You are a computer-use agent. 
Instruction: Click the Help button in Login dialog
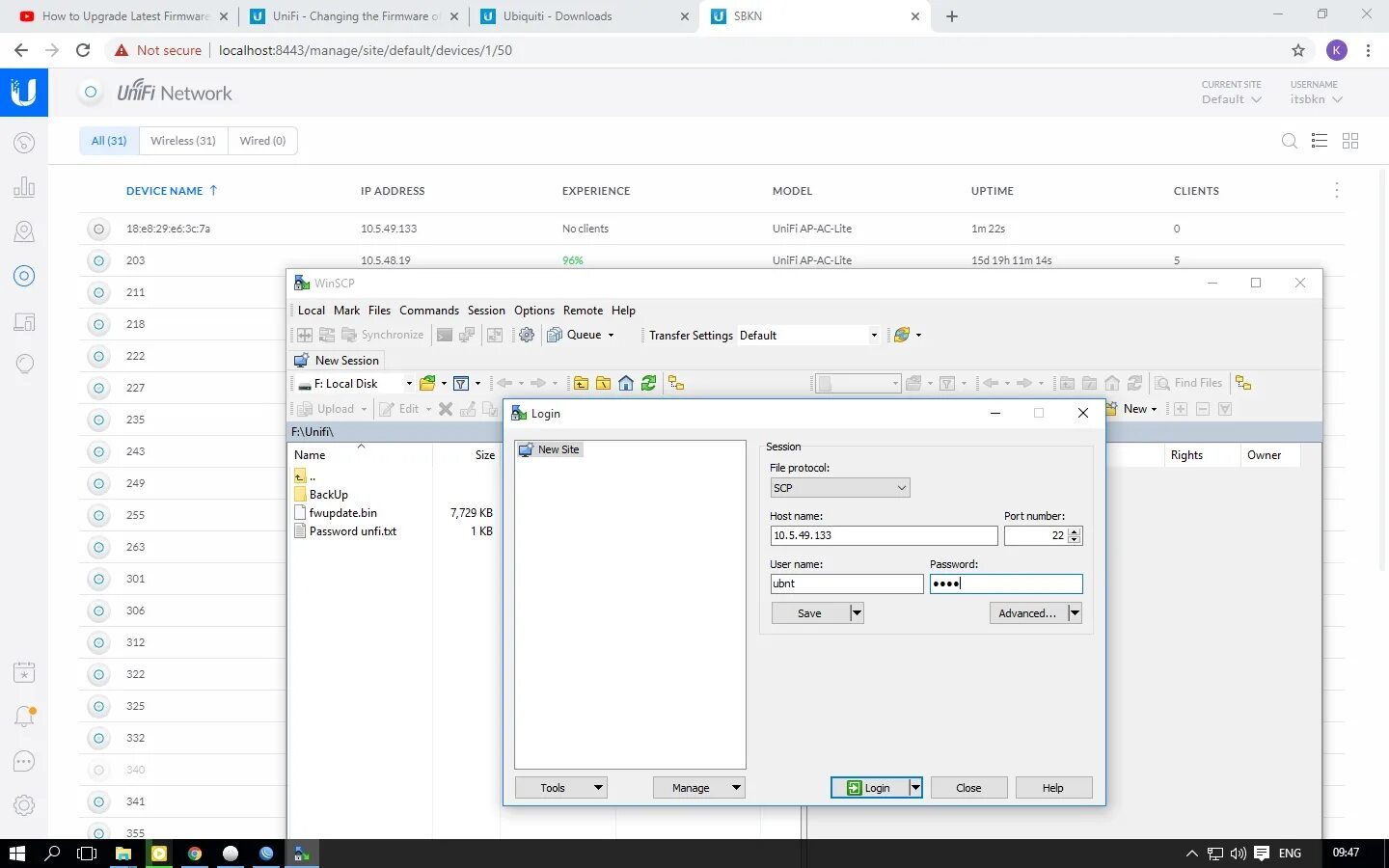1053,788
